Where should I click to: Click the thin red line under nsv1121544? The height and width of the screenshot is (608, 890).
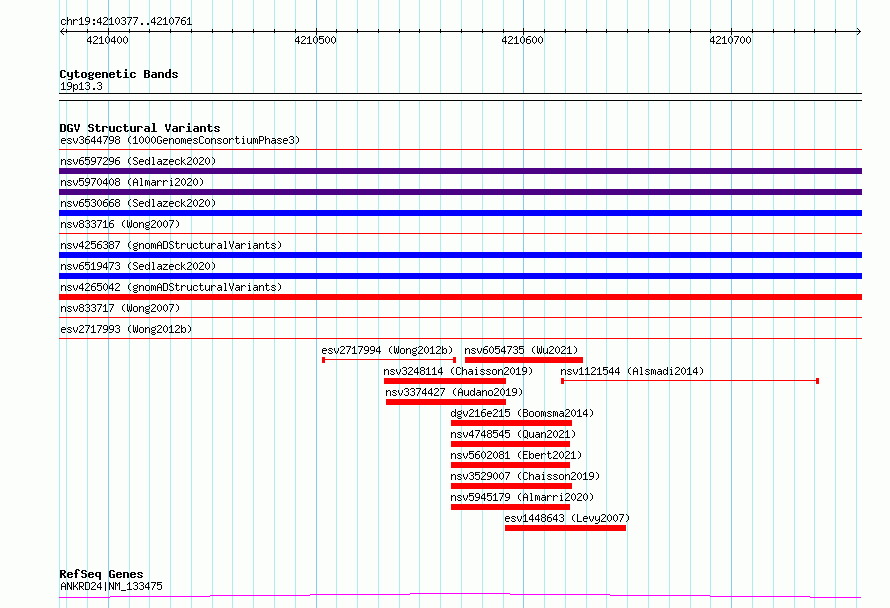coord(690,381)
